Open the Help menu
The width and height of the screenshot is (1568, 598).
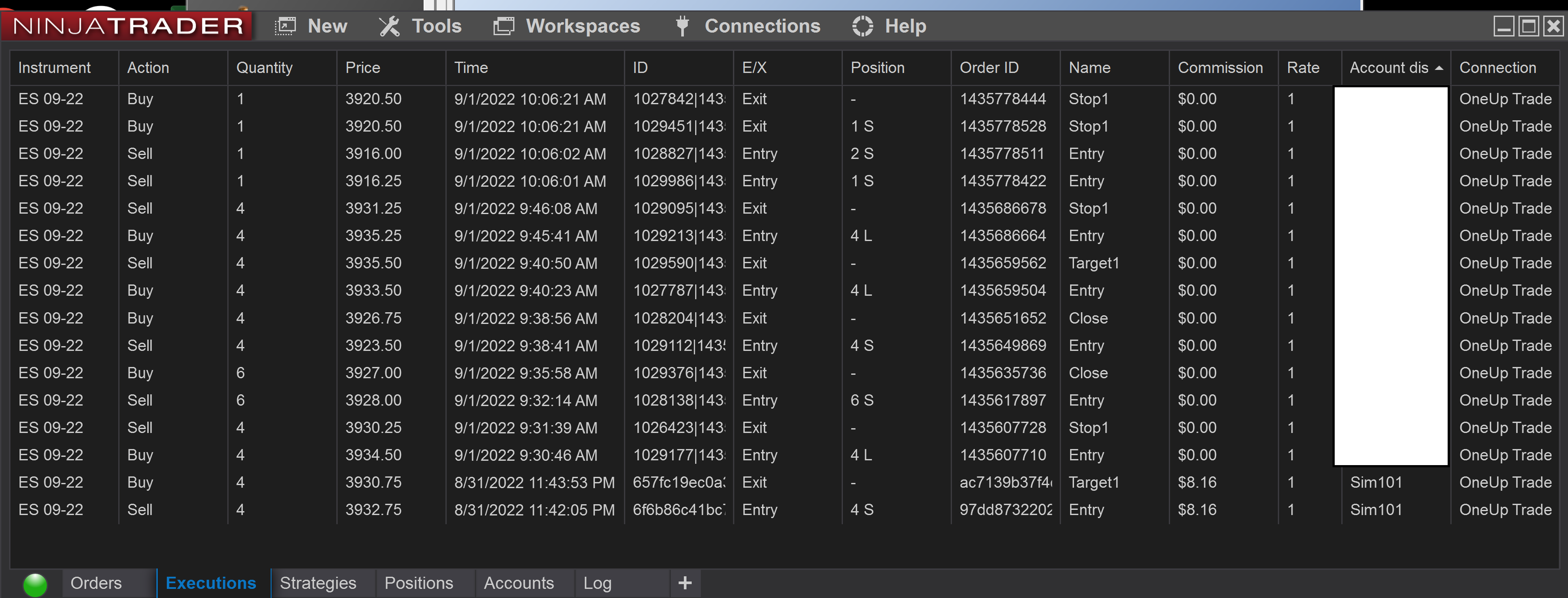pos(905,26)
